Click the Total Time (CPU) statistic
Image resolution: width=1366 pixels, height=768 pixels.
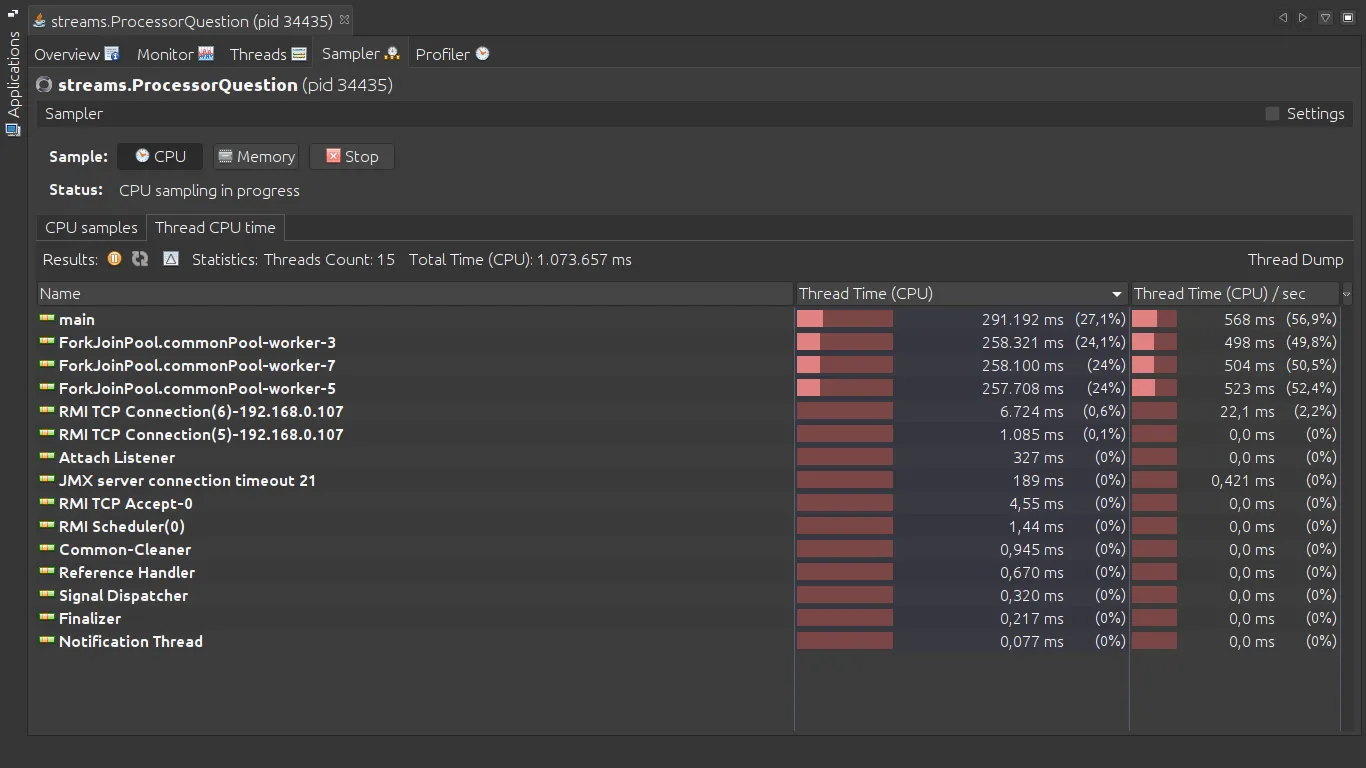[x=520, y=260]
